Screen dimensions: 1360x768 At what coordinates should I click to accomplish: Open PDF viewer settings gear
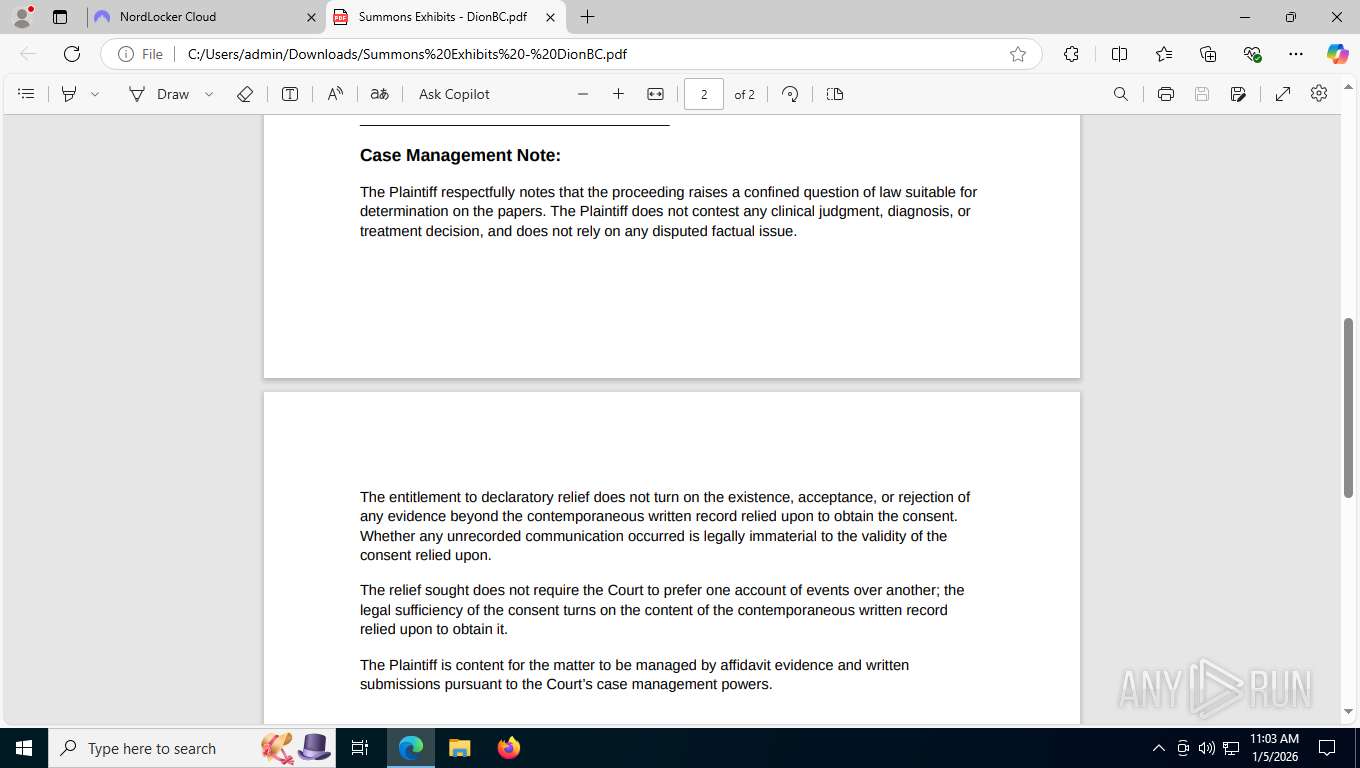coord(1319,94)
